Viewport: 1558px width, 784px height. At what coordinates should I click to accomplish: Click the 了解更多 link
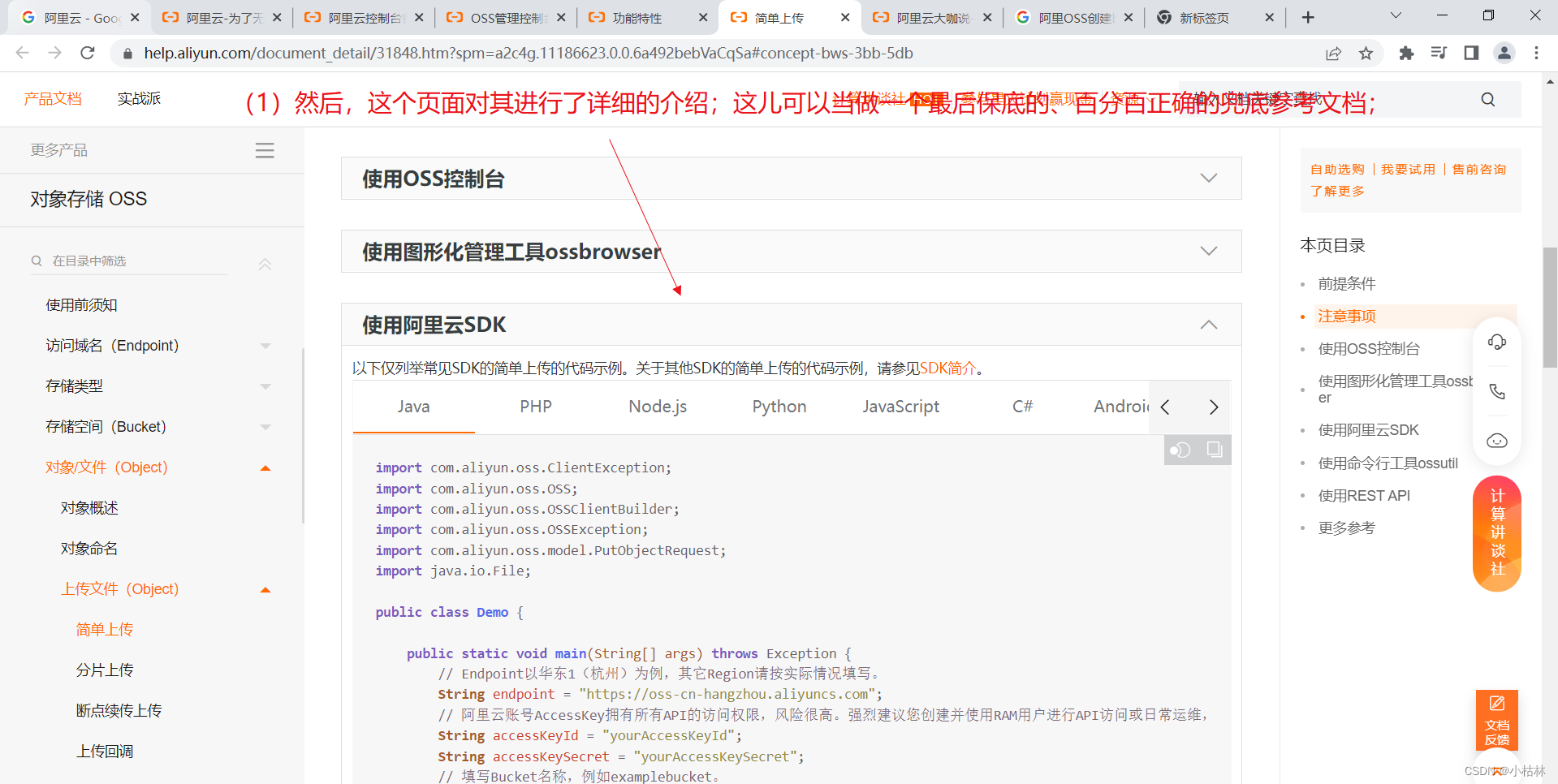(x=1337, y=191)
